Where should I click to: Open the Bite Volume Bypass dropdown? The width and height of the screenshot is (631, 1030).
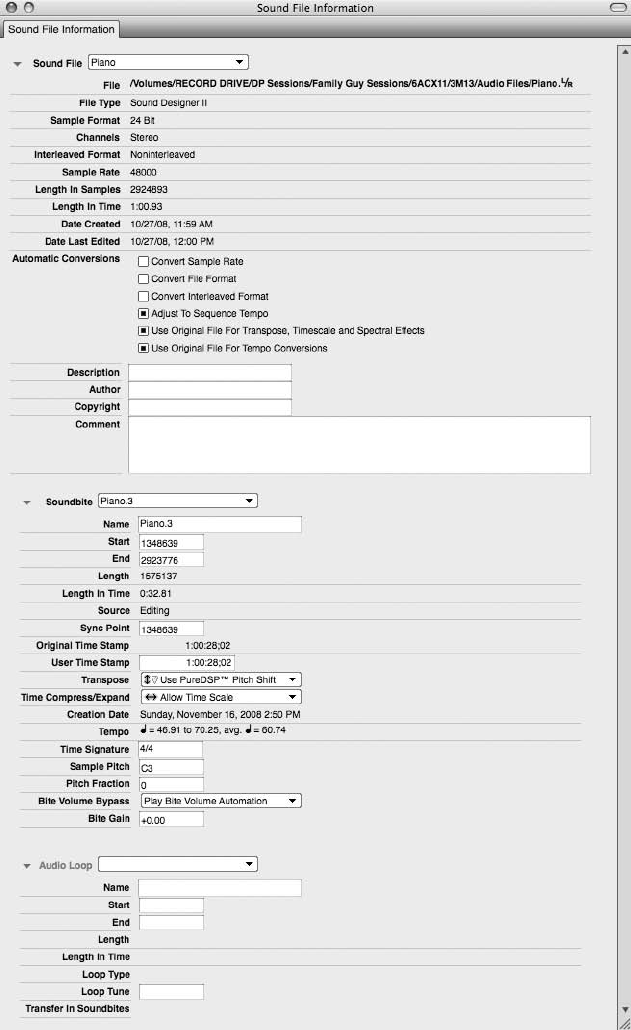tap(221, 801)
